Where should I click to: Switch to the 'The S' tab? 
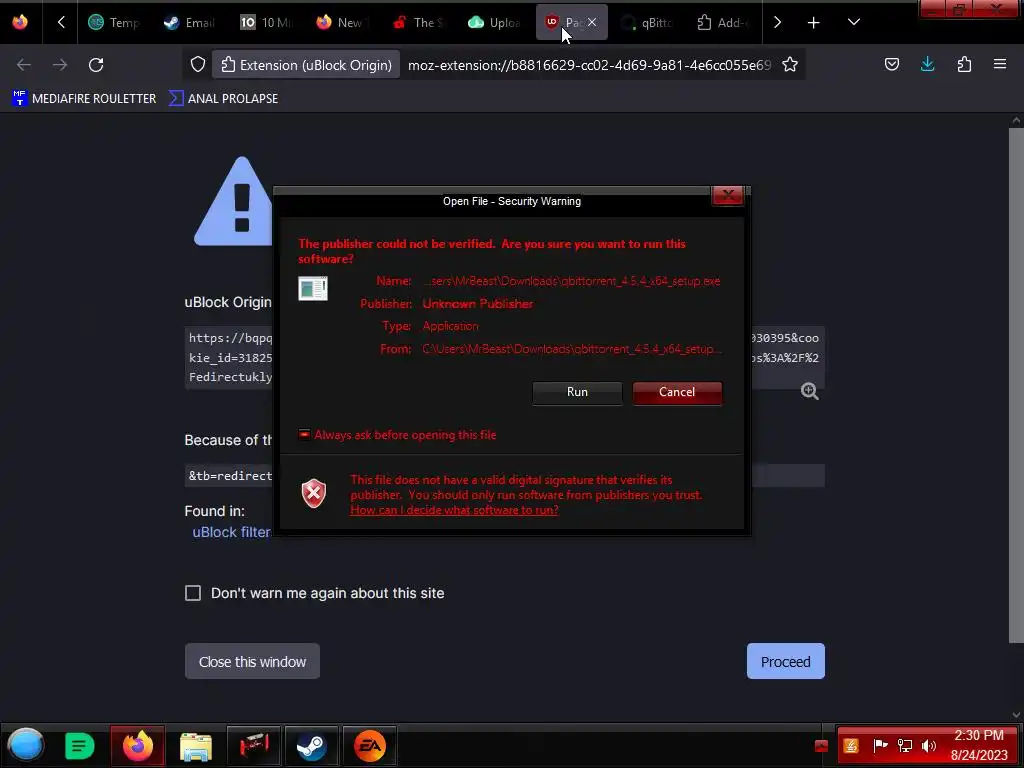coord(418,23)
